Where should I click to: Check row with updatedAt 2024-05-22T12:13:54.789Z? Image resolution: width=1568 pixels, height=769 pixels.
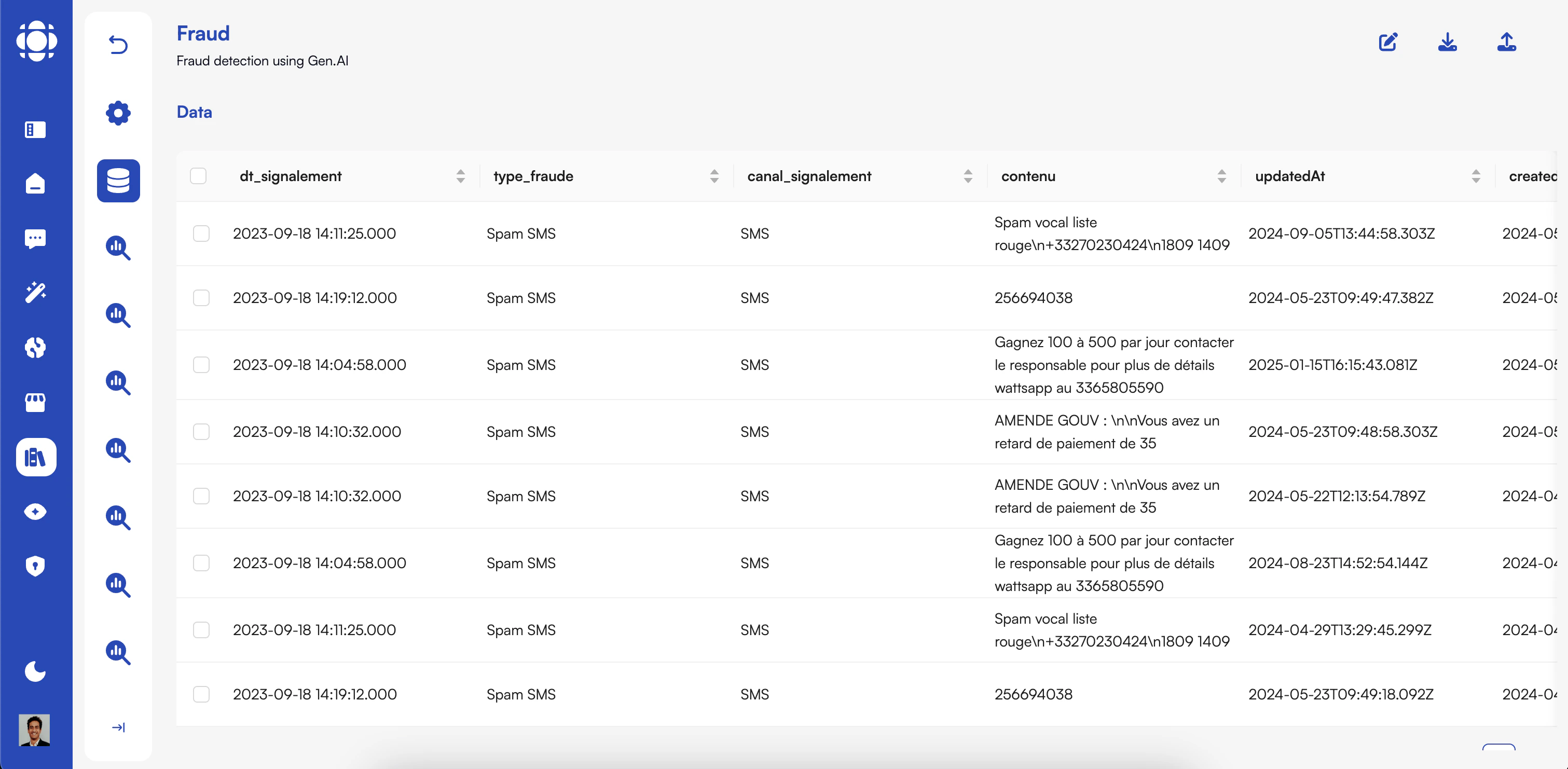tap(201, 496)
